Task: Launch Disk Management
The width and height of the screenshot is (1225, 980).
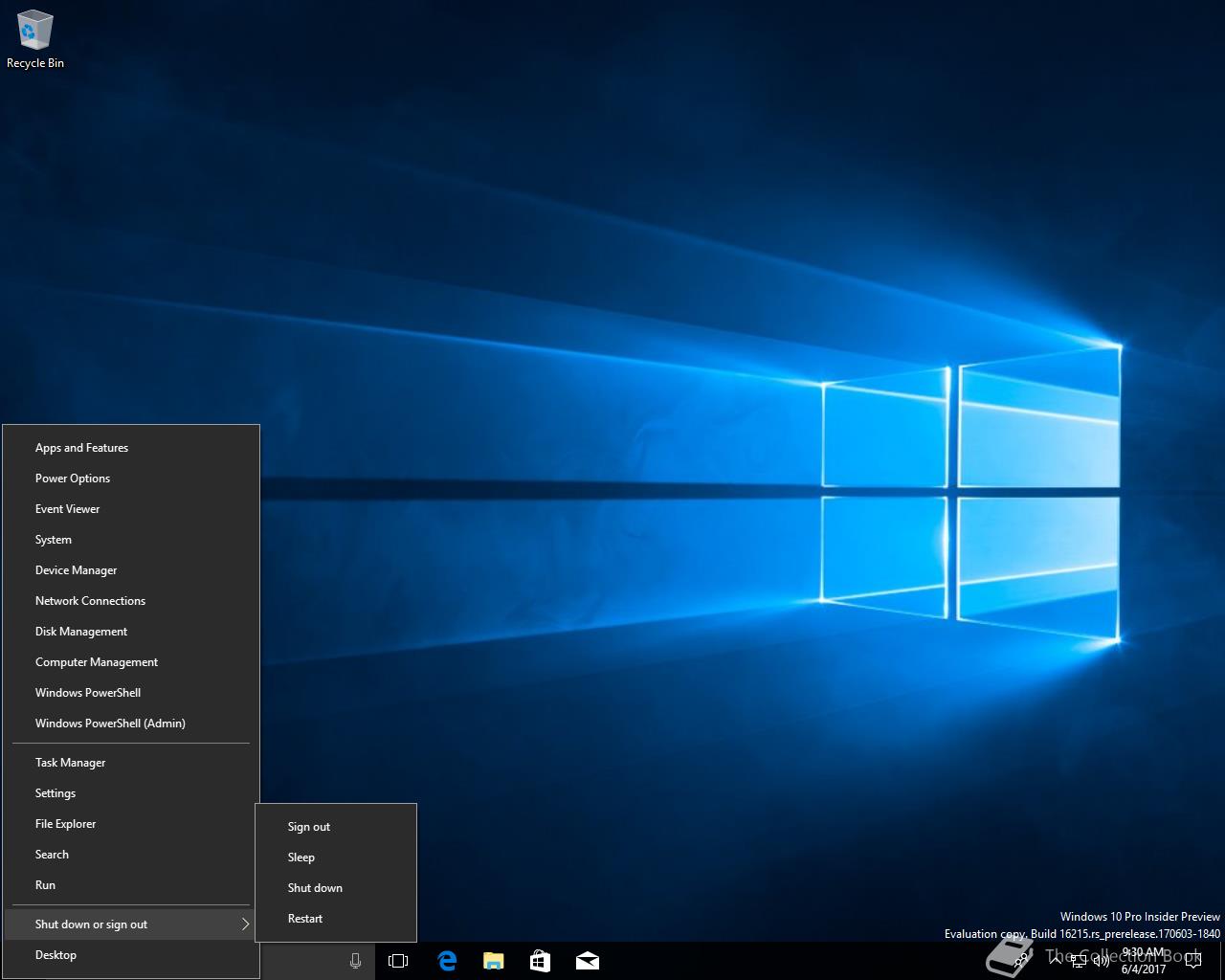Action: click(x=131, y=632)
